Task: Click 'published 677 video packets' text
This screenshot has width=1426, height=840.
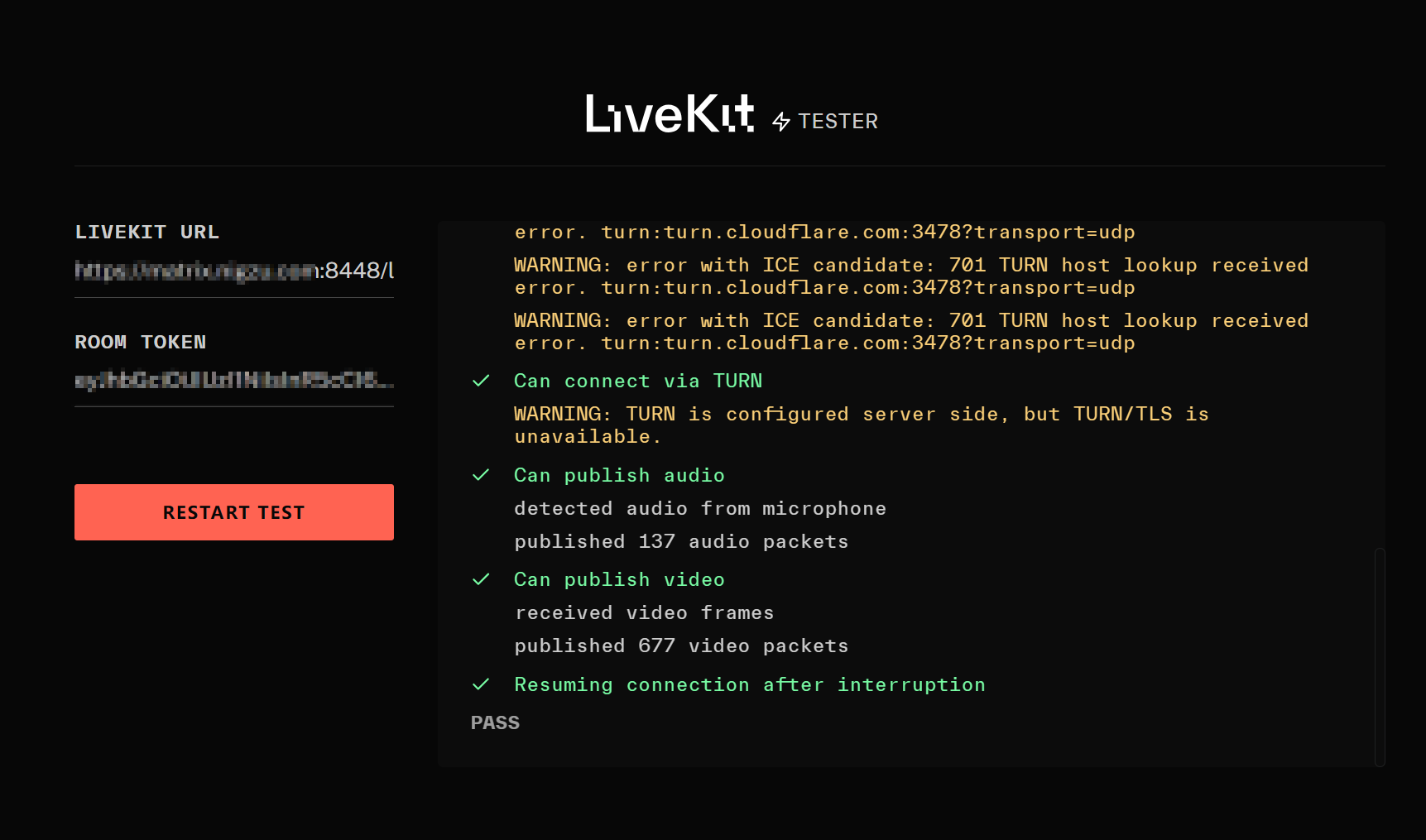Action: pos(681,646)
